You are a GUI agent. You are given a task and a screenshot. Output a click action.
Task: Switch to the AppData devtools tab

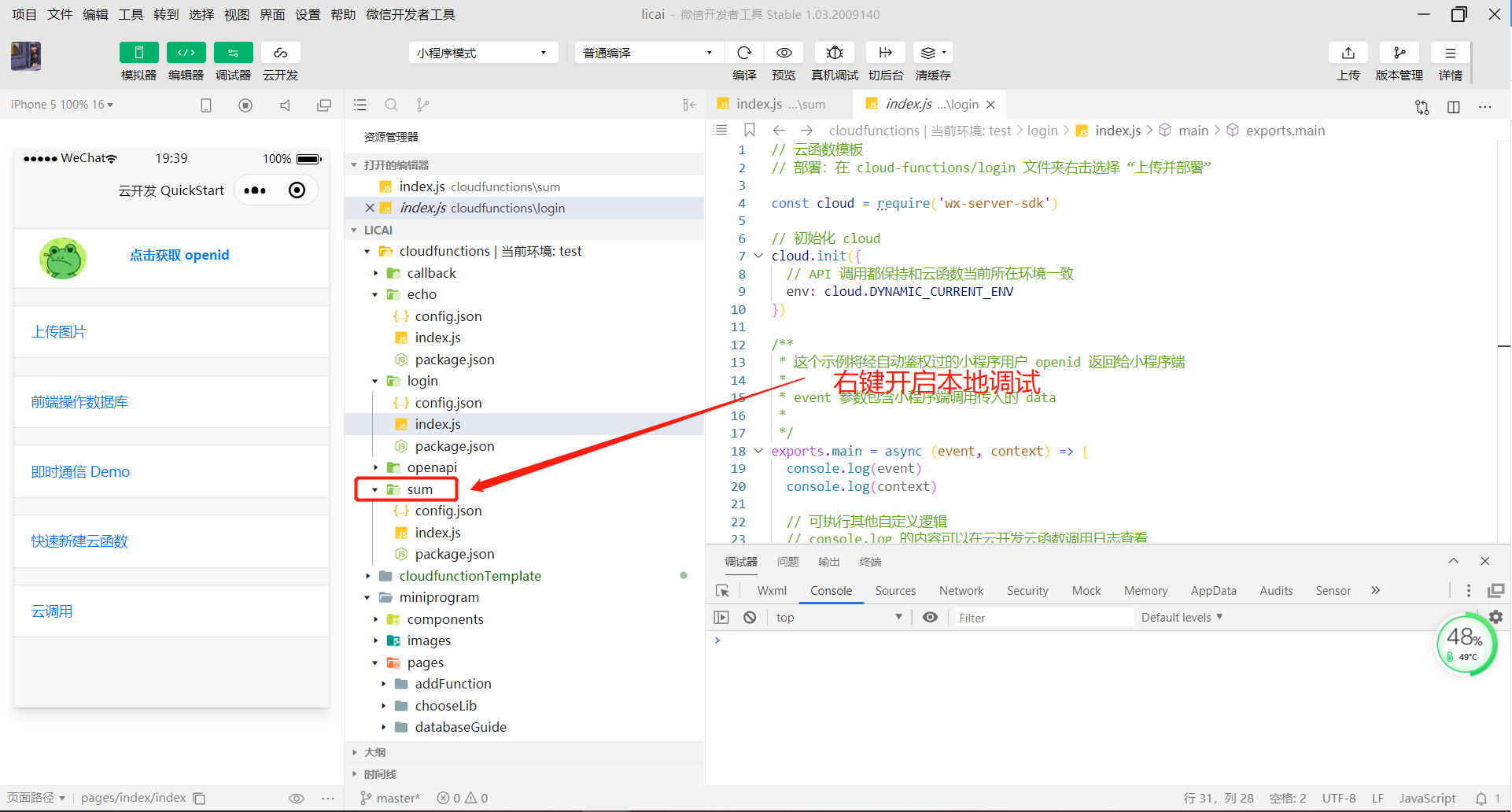(1213, 591)
